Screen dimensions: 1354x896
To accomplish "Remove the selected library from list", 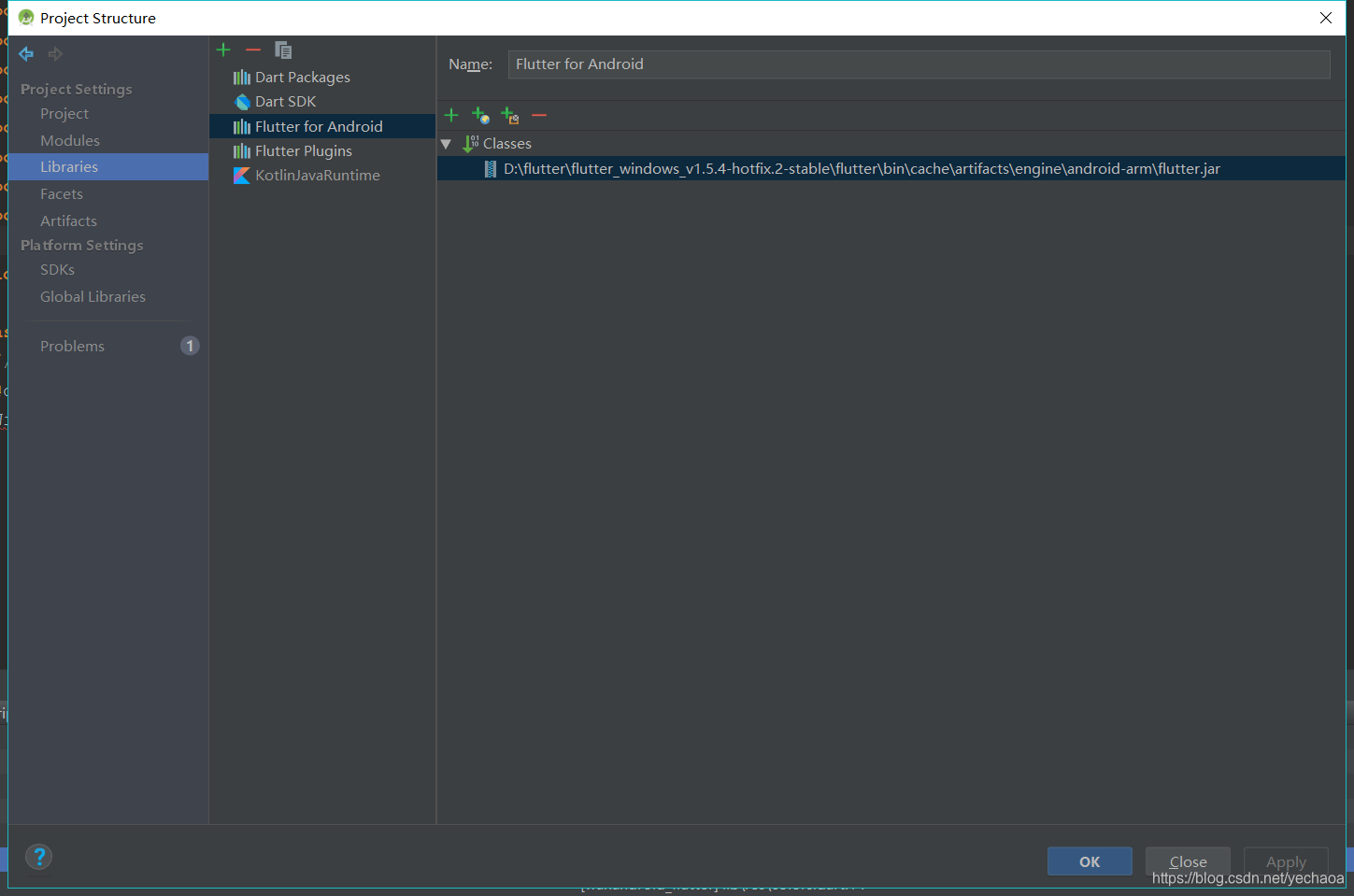I will pyautogui.click(x=253, y=50).
